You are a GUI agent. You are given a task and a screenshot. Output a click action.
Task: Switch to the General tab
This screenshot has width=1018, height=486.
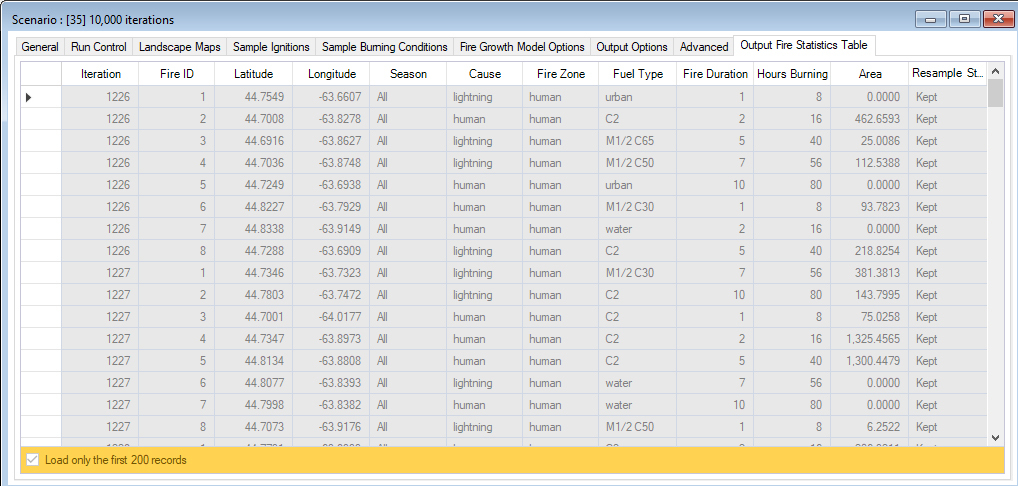pos(40,47)
